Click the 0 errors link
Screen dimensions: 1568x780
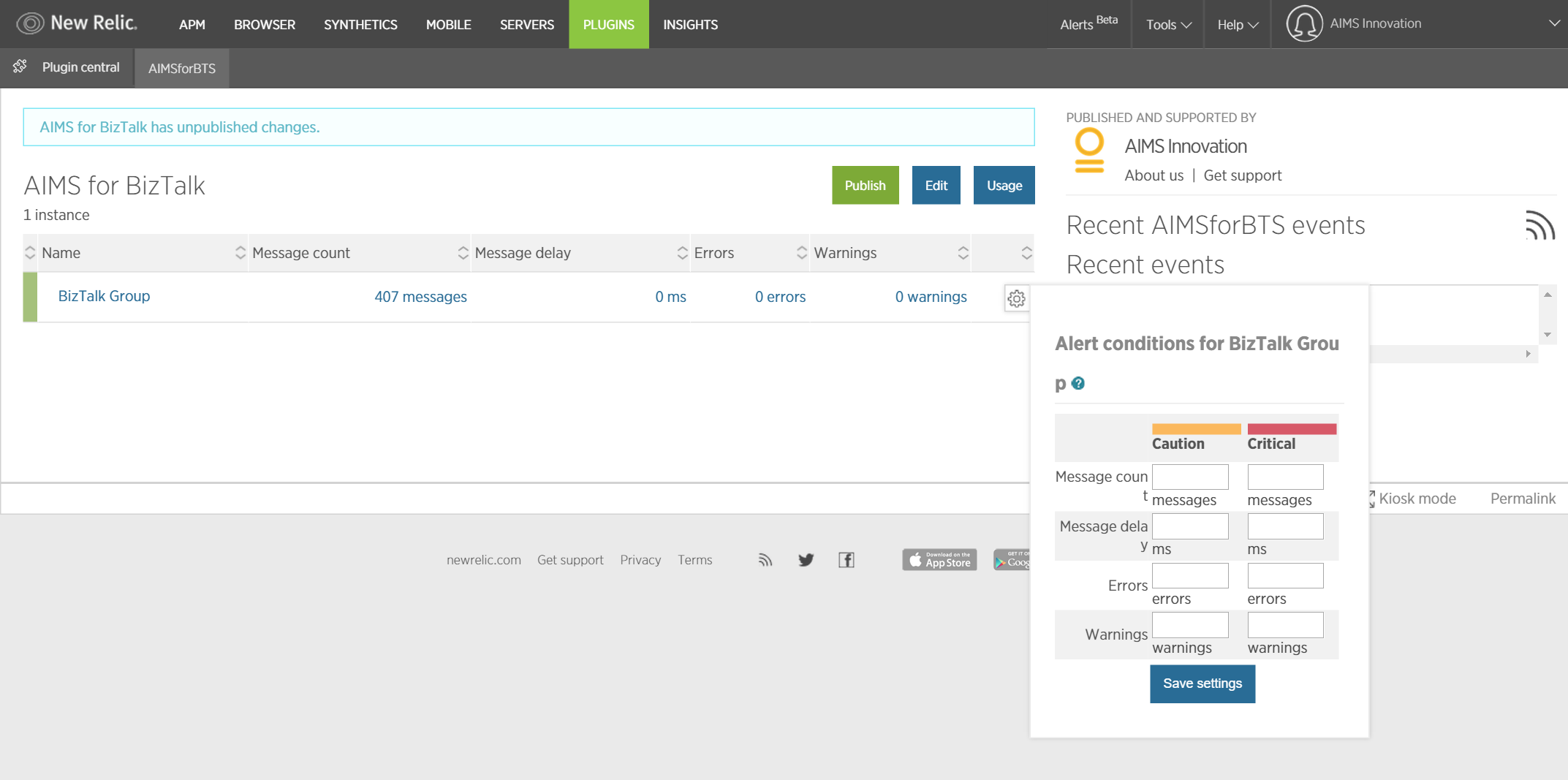click(780, 297)
